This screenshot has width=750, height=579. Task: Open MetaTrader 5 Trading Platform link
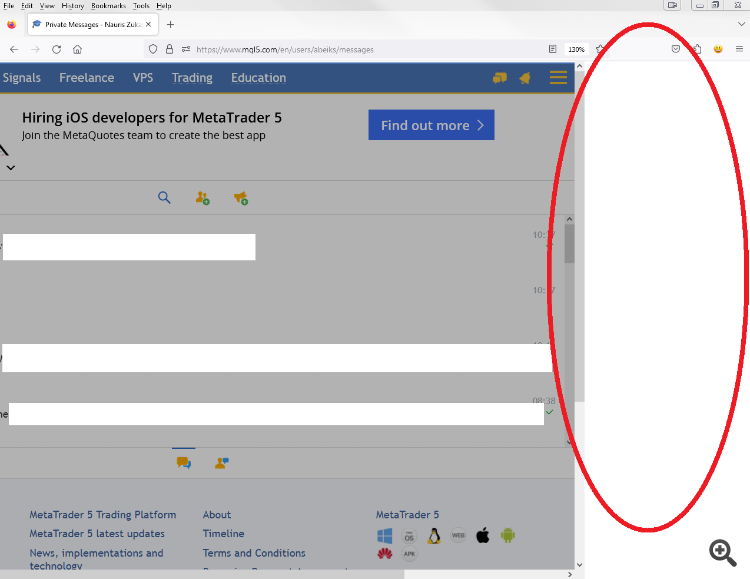[x=103, y=514]
